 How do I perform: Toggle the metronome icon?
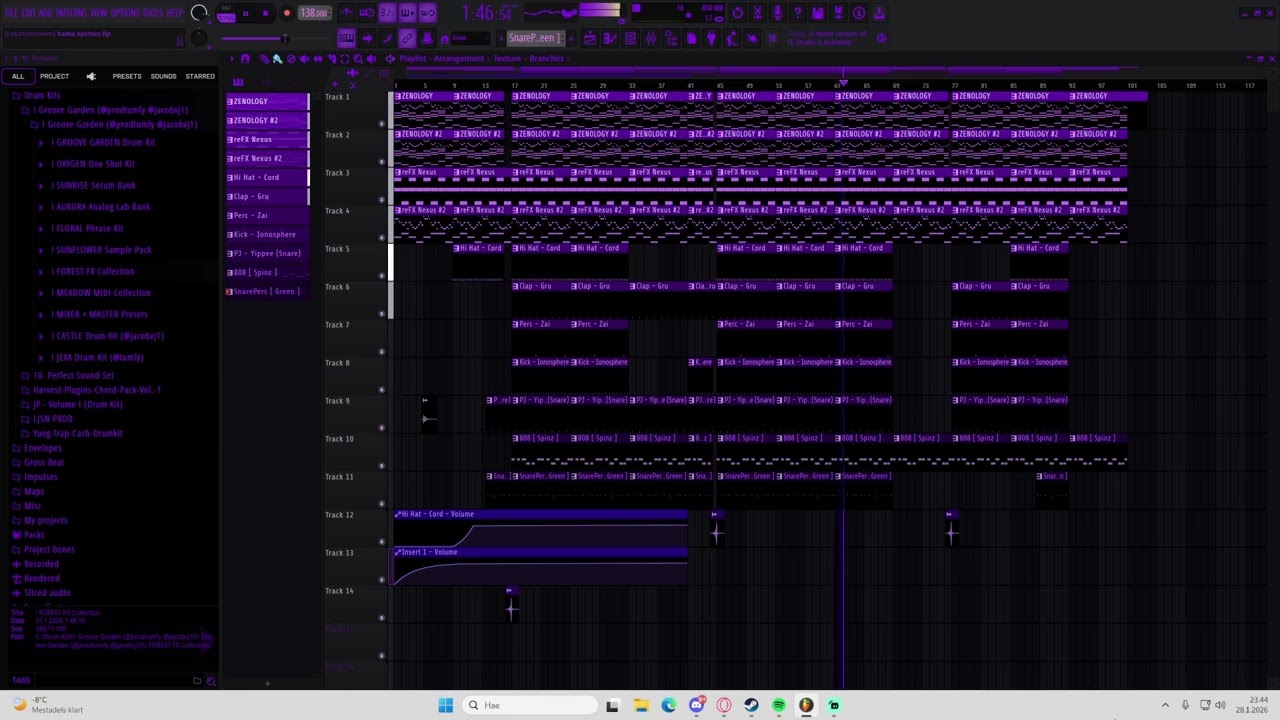coord(346,13)
